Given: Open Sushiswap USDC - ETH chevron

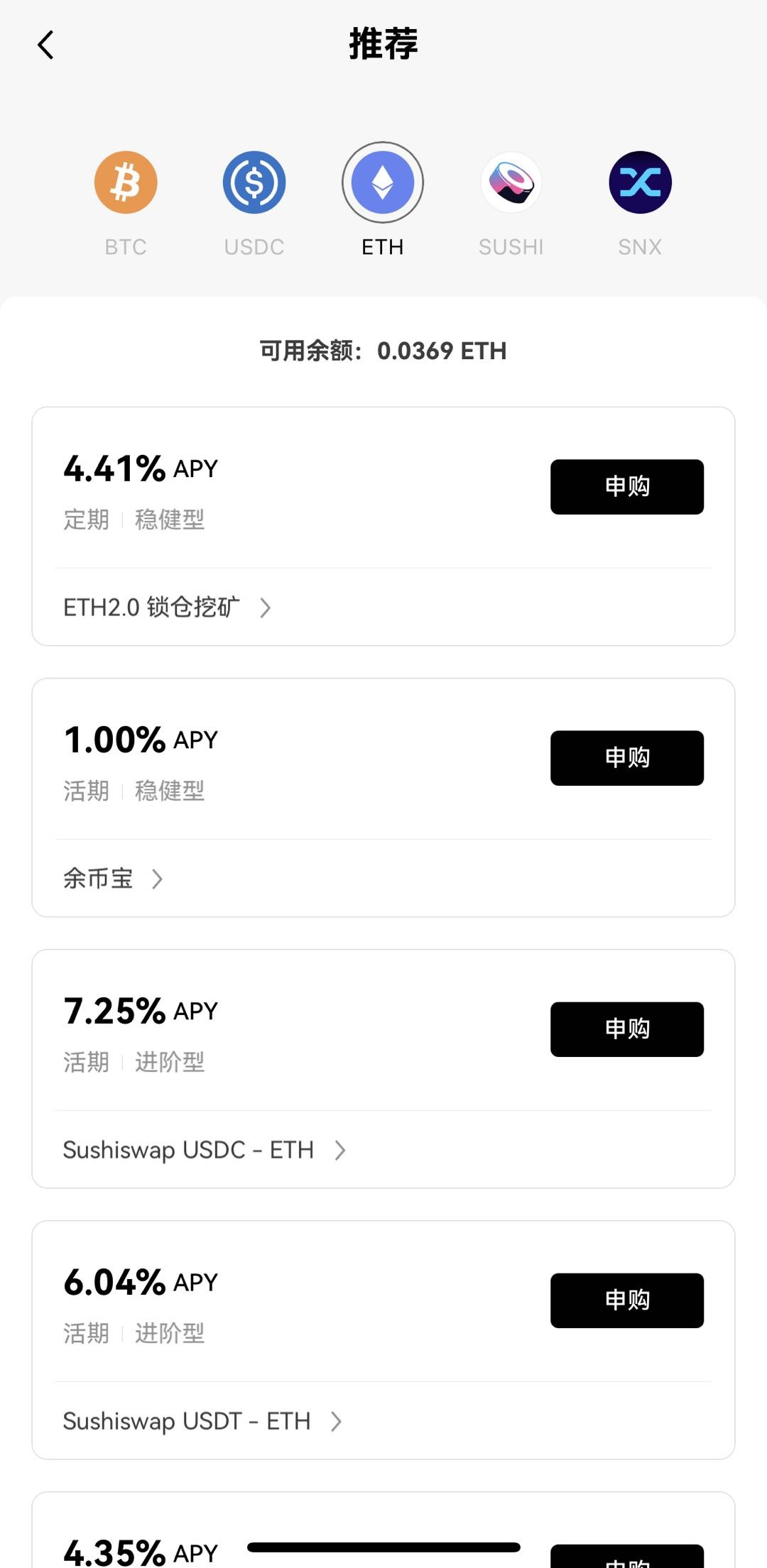Looking at the screenshot, I should click(x=340, y=1150).
